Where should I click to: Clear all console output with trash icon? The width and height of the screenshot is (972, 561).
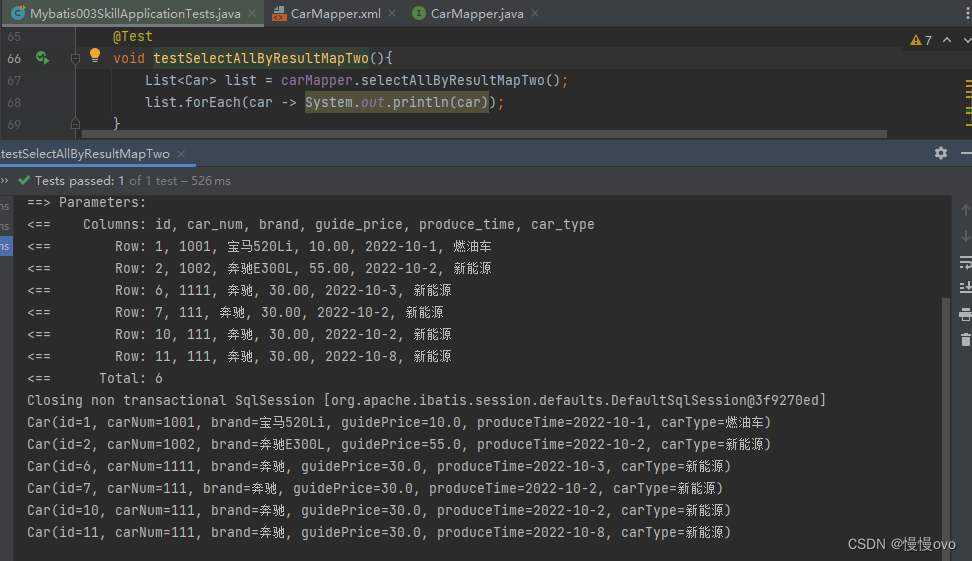pyautogui.click(x=965, y=340)
